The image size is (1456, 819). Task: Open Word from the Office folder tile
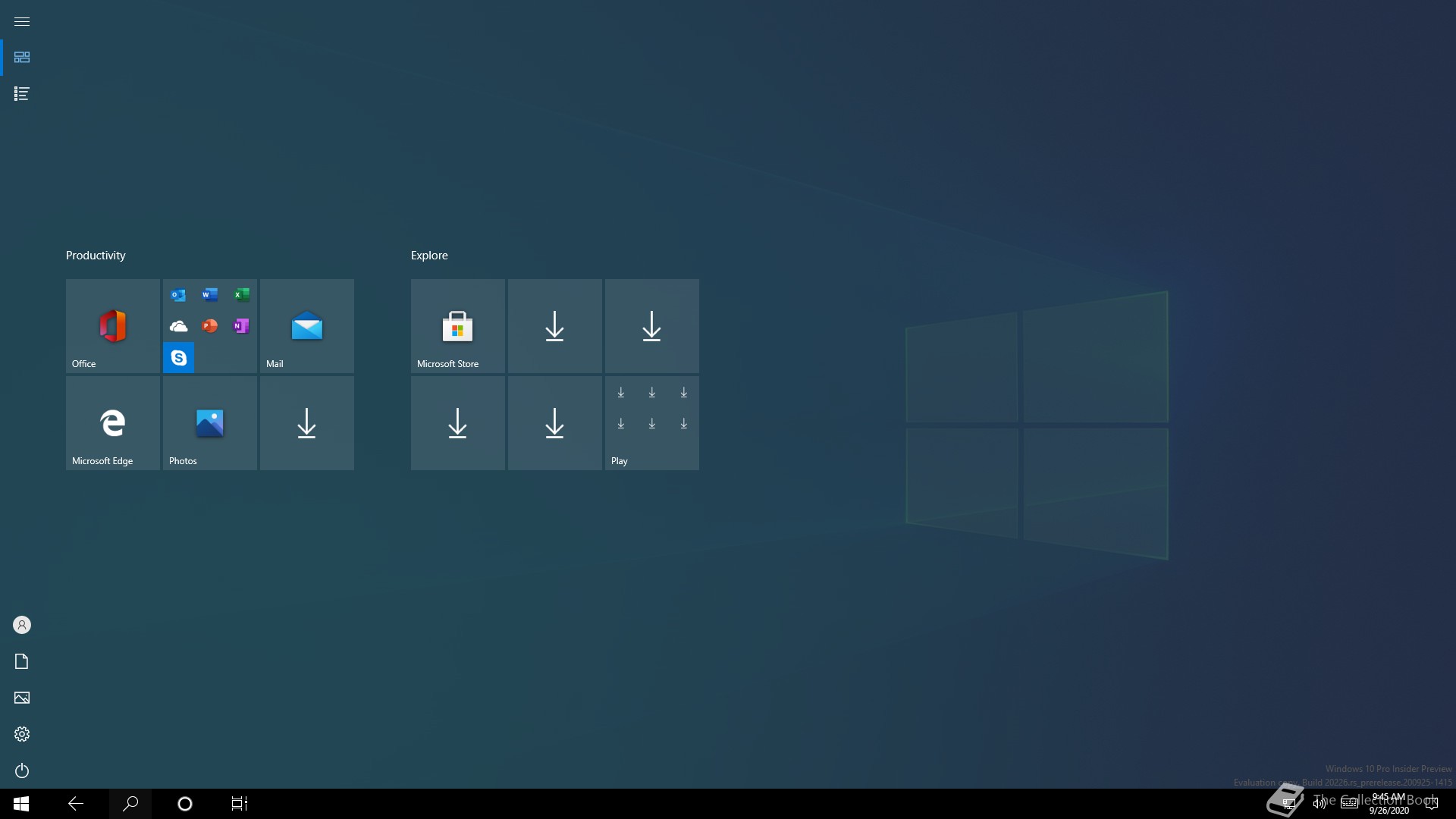[x=210, y=295]
